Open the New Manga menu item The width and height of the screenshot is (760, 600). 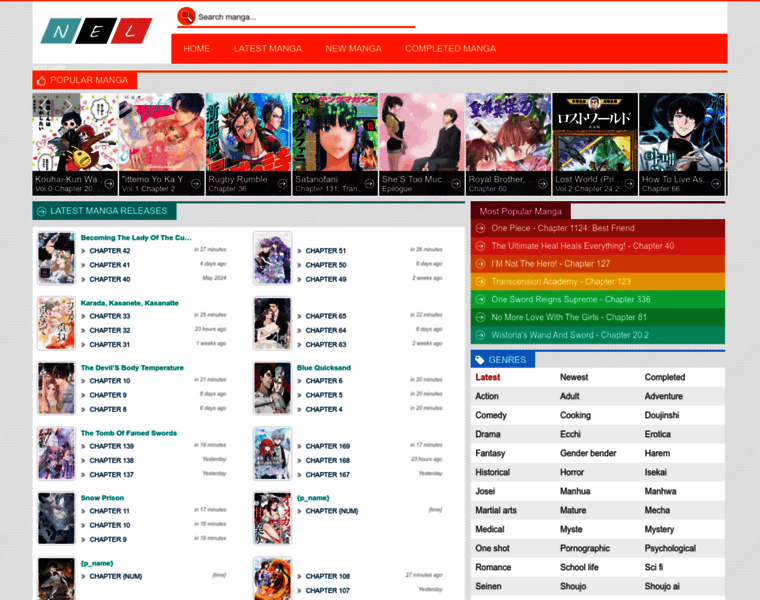point(353,48)
